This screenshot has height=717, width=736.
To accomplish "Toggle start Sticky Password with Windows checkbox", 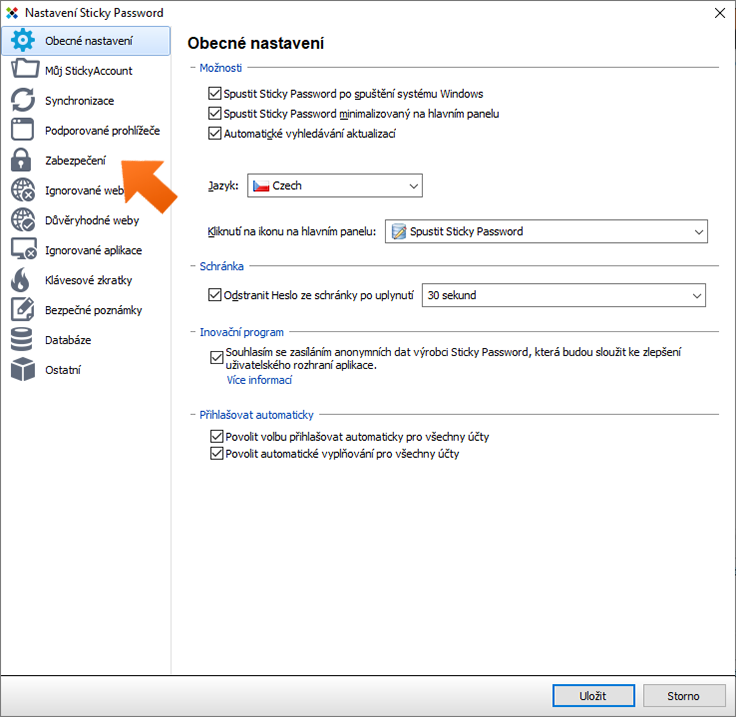I will click(215, 93).
